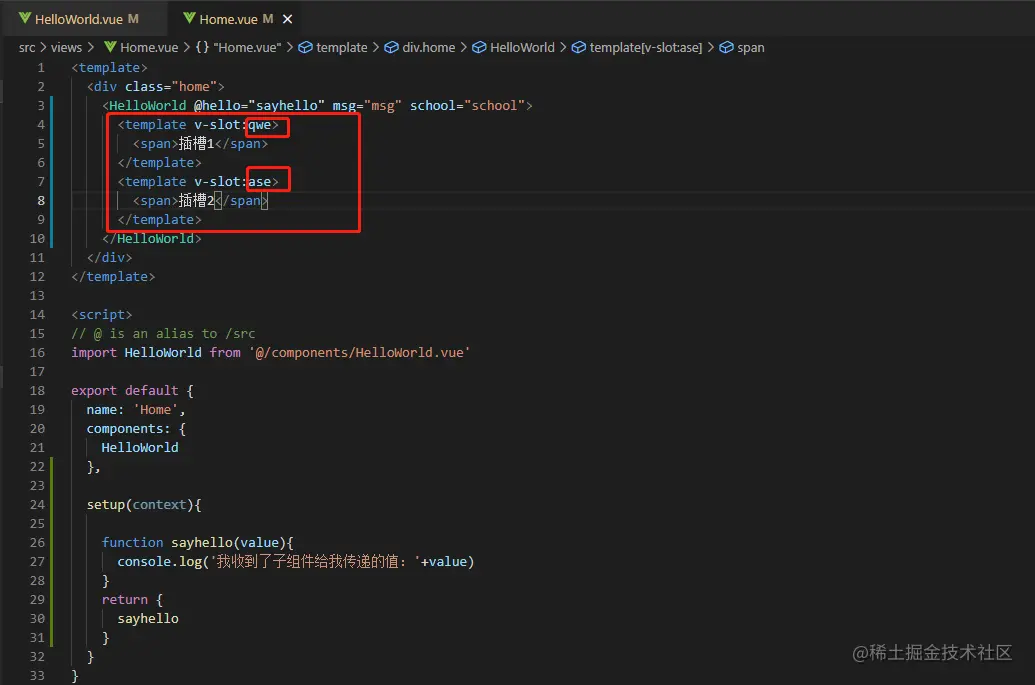Click line number 18 in gutter
This screenshot has height=685, width=1035.
pyautogui.click(x=37, y=391)
